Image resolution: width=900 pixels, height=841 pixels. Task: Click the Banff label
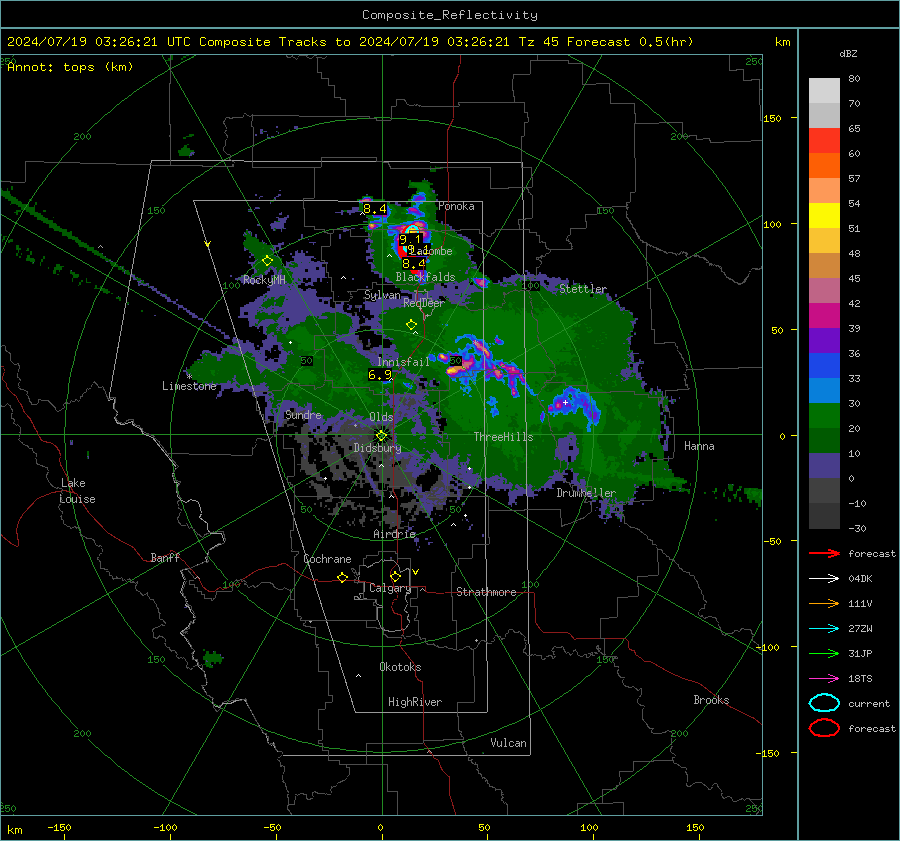coord(165,557)
